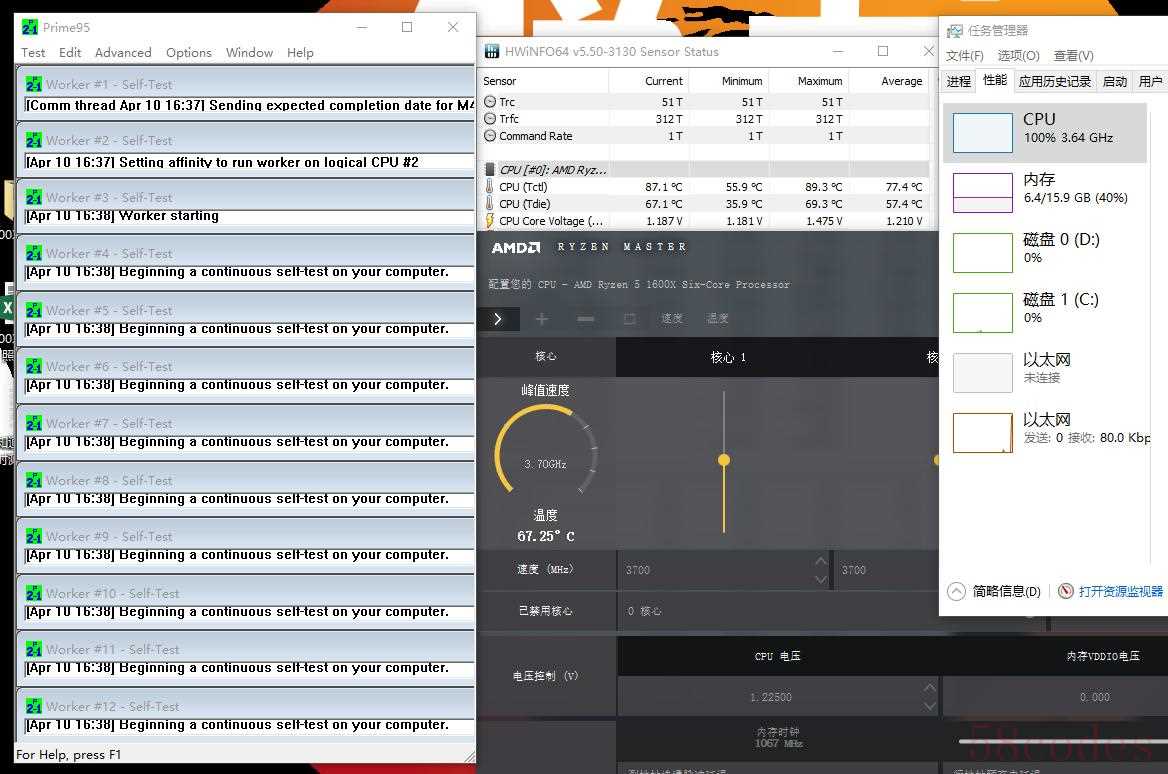Switch to the 用户 tab in Task Manager
The width and height of the screenshot is (1168, 774).
[x=1150, y=81]
